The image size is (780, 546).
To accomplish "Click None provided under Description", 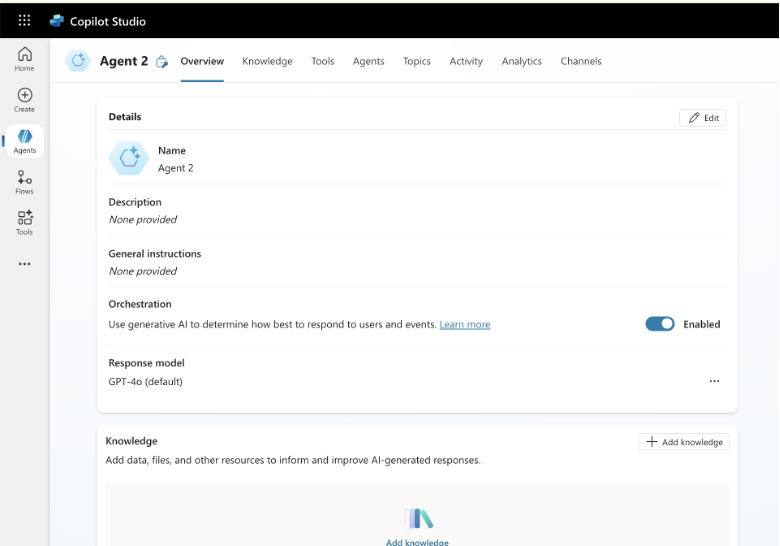I will point(143,220).
